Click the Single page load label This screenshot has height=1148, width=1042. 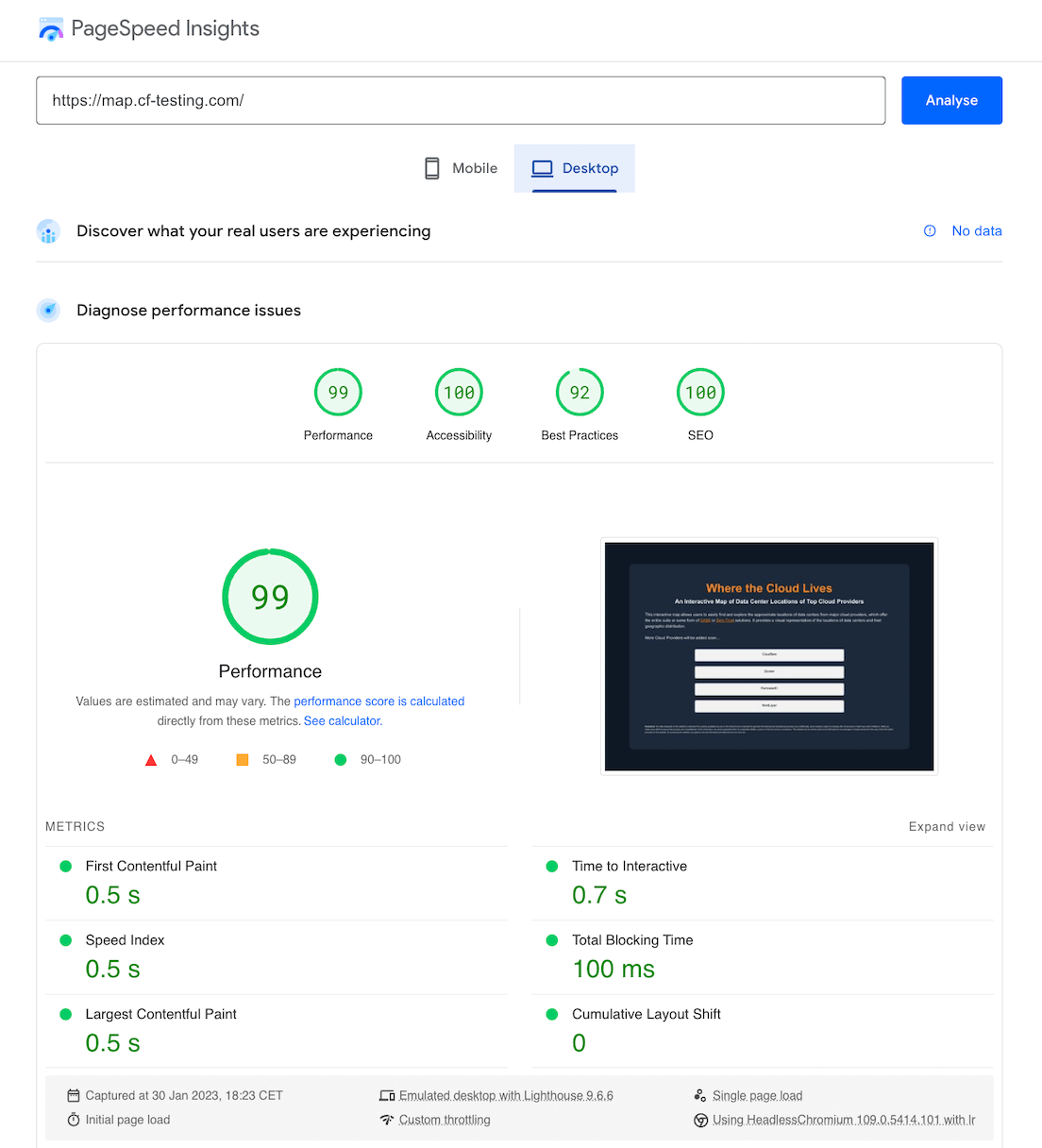757,1096
